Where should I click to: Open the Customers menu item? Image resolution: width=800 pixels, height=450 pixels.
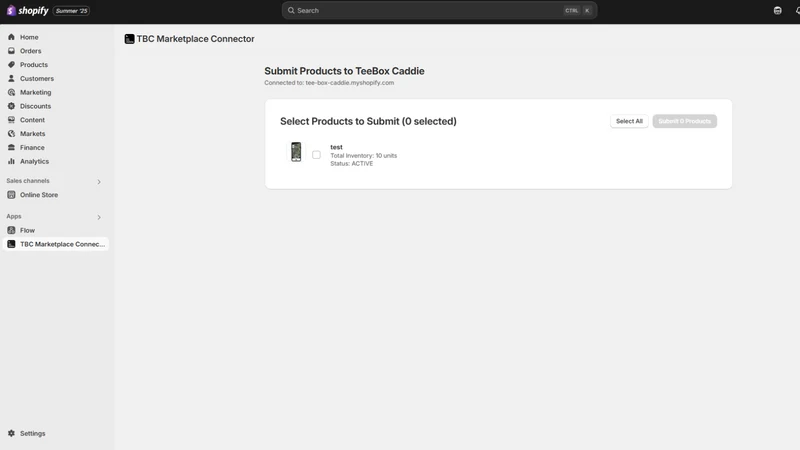37,79
